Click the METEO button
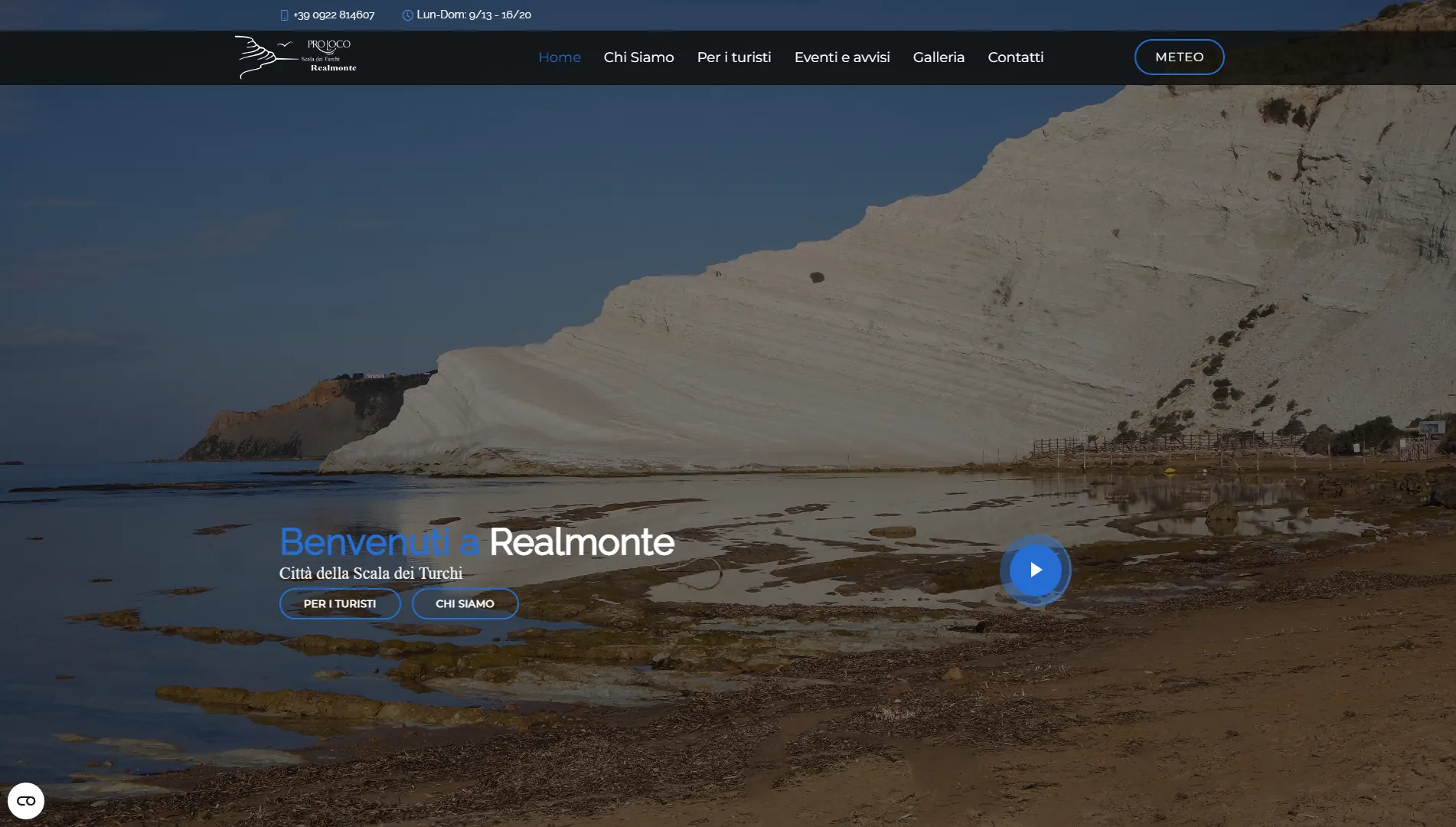1456x827 pixels. point(1179,57)
